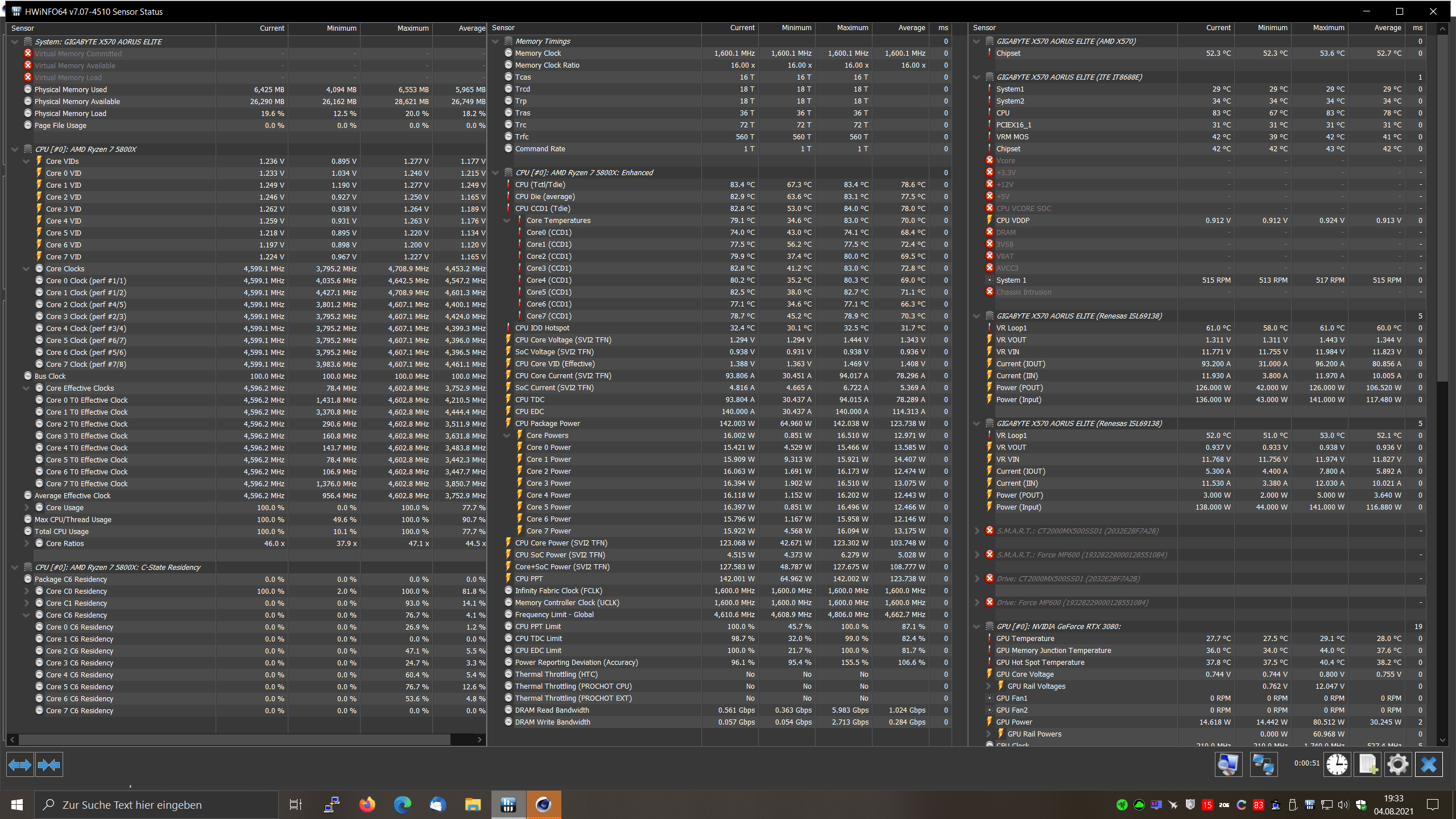Click the Windows search box
The height and width of the screenshot is (819, 1456).
[x=157, y=805]
